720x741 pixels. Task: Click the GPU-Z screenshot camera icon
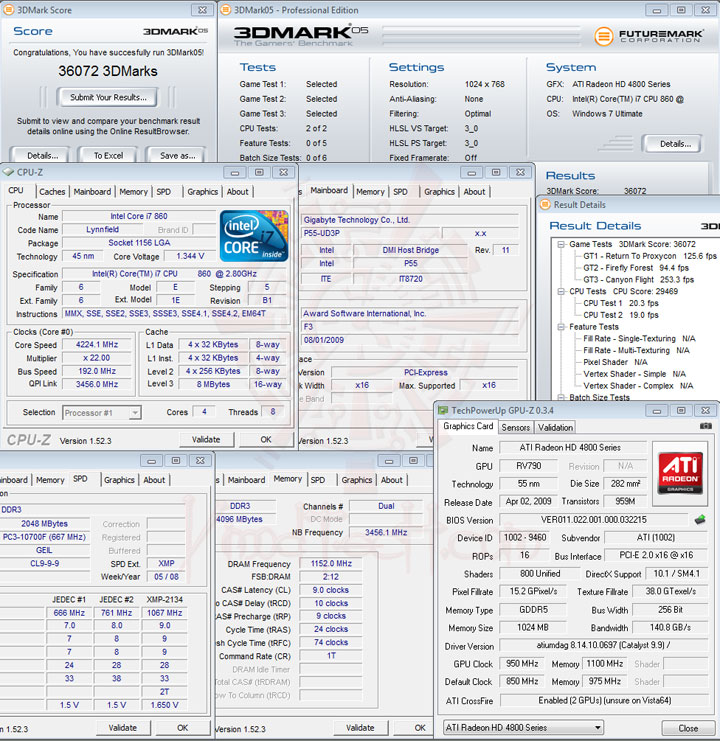705,426
